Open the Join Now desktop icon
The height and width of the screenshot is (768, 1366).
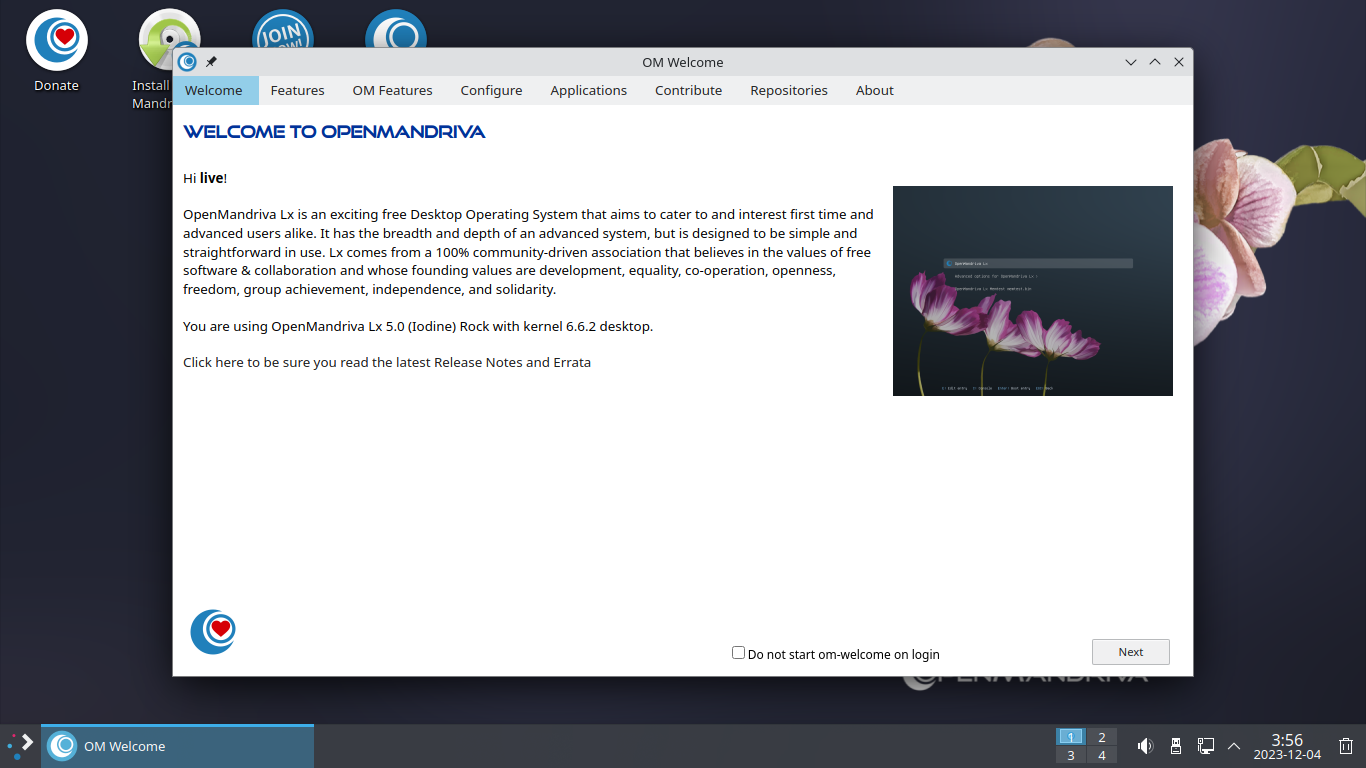point(283,30)
